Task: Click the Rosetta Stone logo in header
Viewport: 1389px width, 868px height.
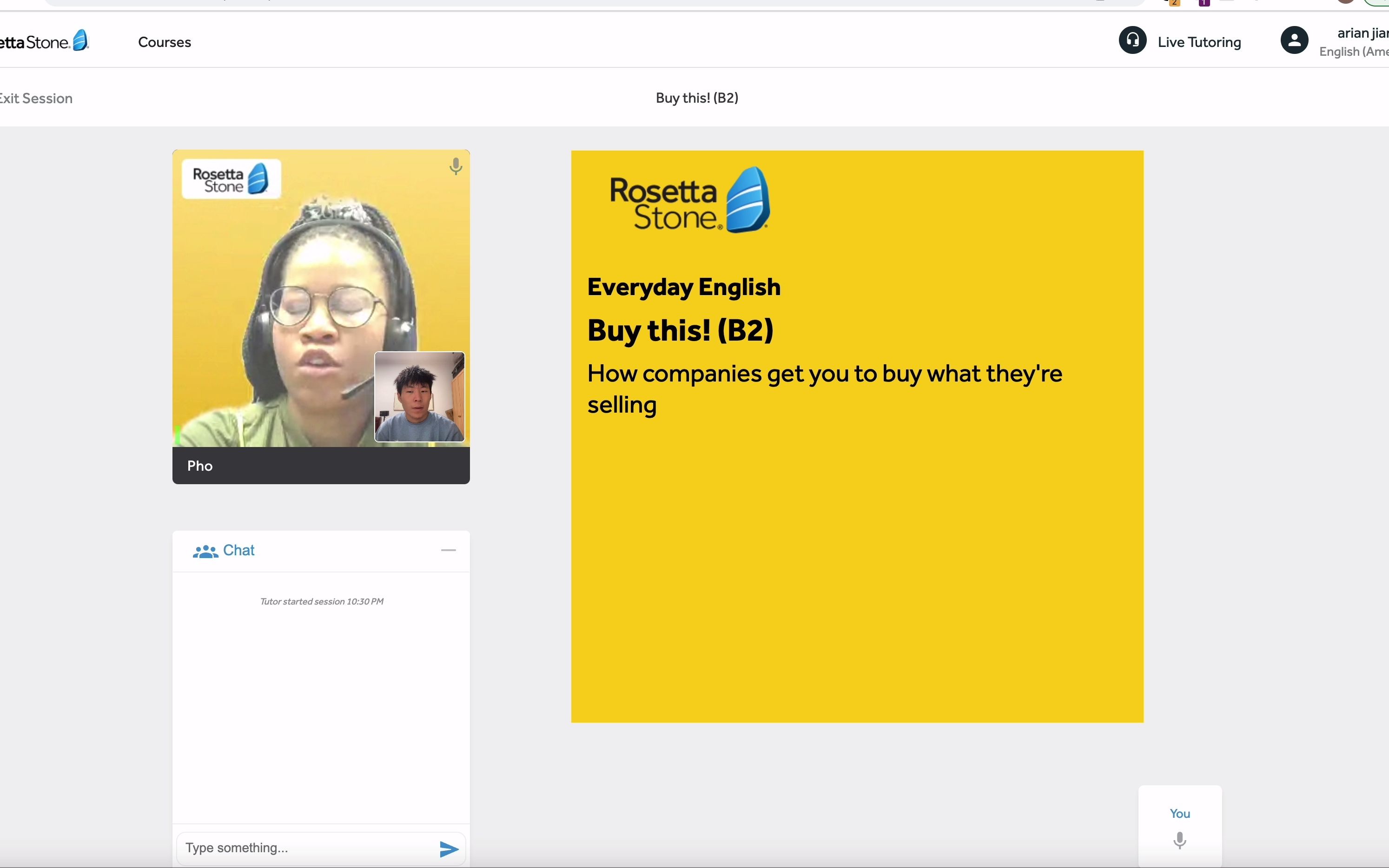Action: tap(44, 41)
